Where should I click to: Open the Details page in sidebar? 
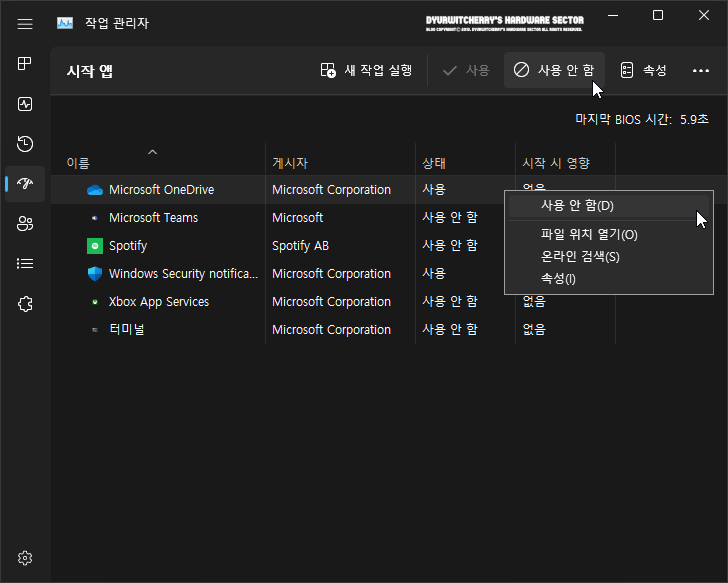(25, 264)
